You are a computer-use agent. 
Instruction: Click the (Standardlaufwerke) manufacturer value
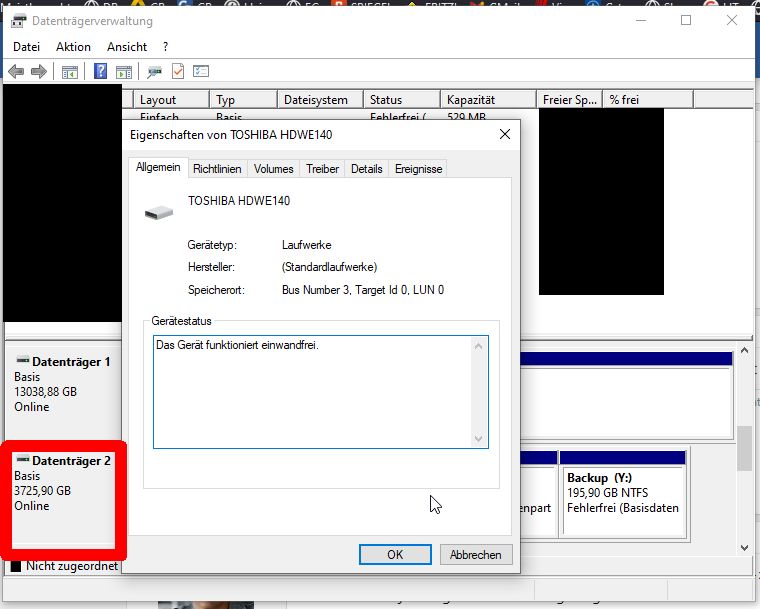click(329, 267)
